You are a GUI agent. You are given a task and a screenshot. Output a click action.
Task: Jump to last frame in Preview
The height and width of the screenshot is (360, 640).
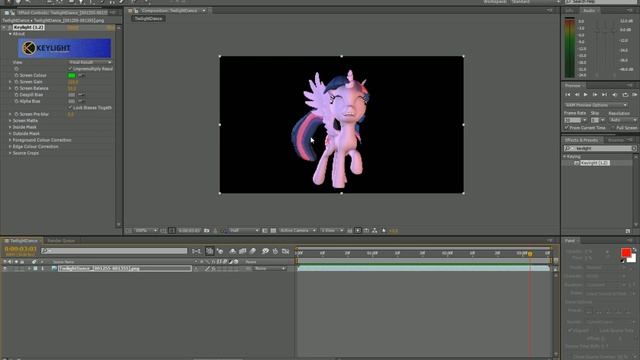click(604, 95)
